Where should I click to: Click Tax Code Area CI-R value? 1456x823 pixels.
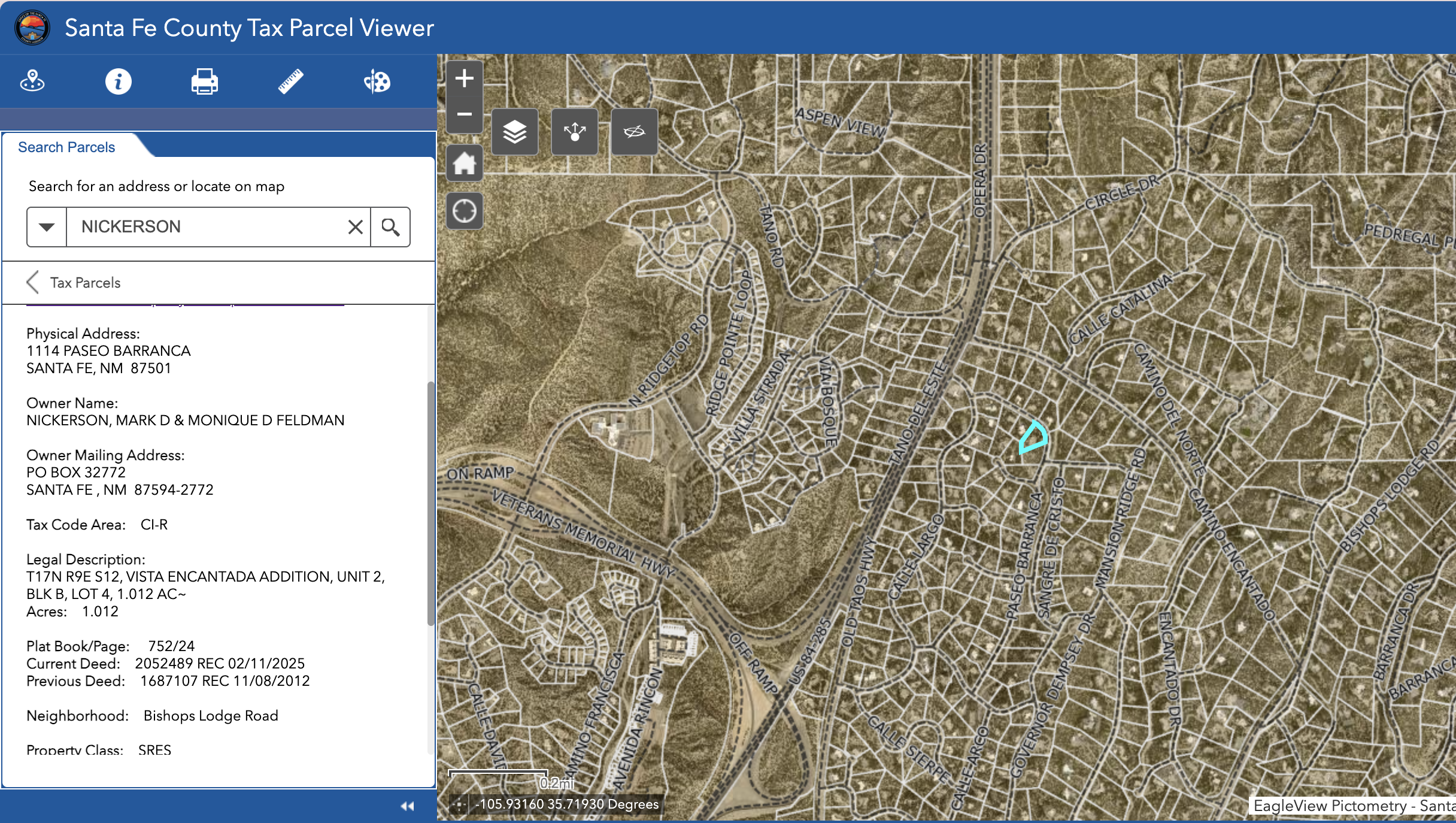154,525
